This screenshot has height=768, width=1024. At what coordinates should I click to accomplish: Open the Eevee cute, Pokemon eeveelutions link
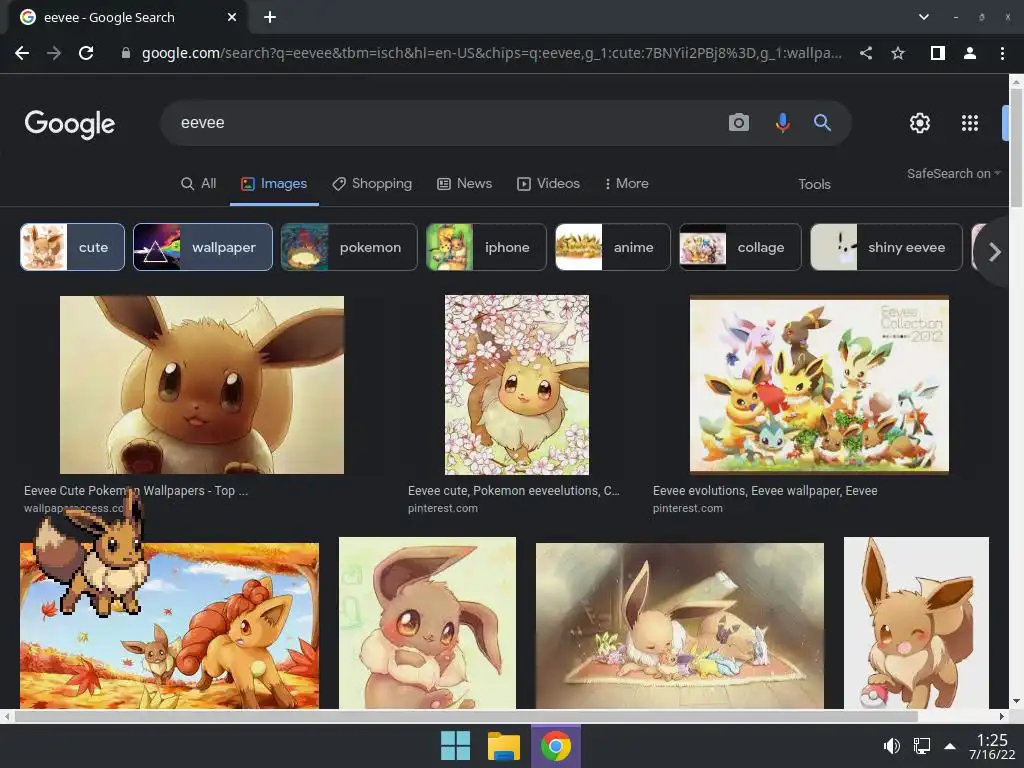513,490
